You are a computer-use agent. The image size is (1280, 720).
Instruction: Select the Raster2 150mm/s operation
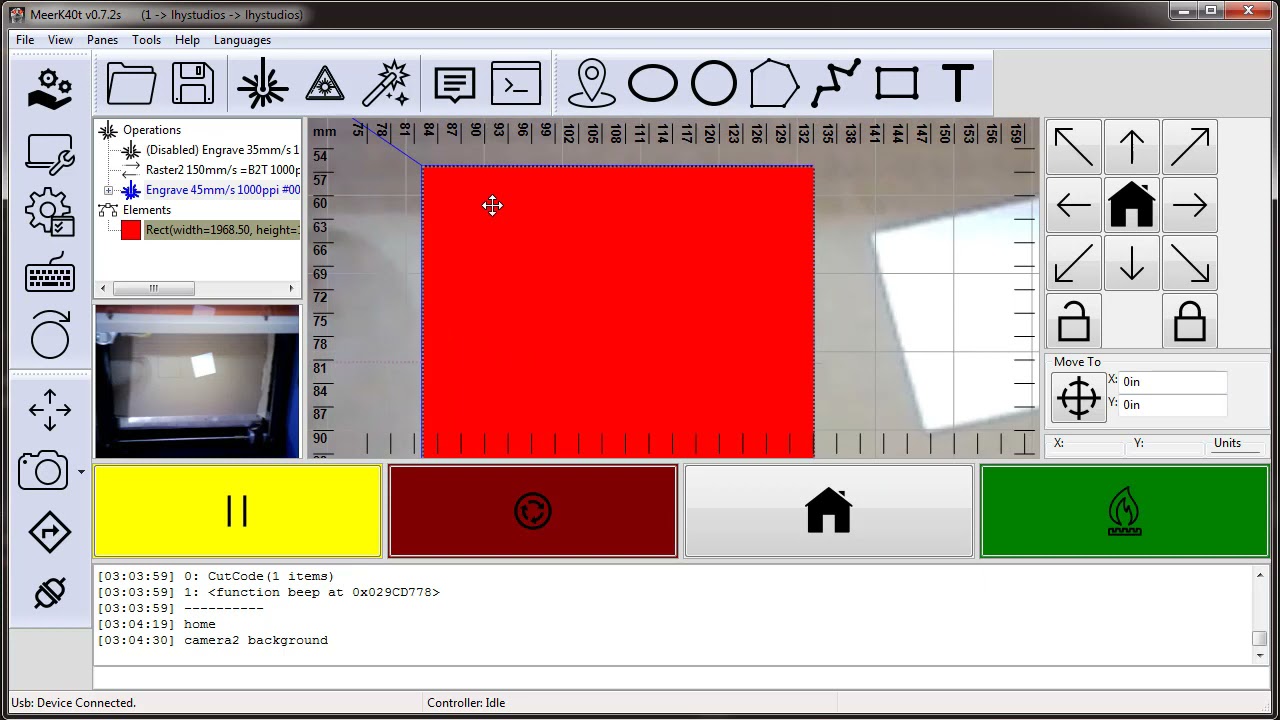click(x=222, y=170)
